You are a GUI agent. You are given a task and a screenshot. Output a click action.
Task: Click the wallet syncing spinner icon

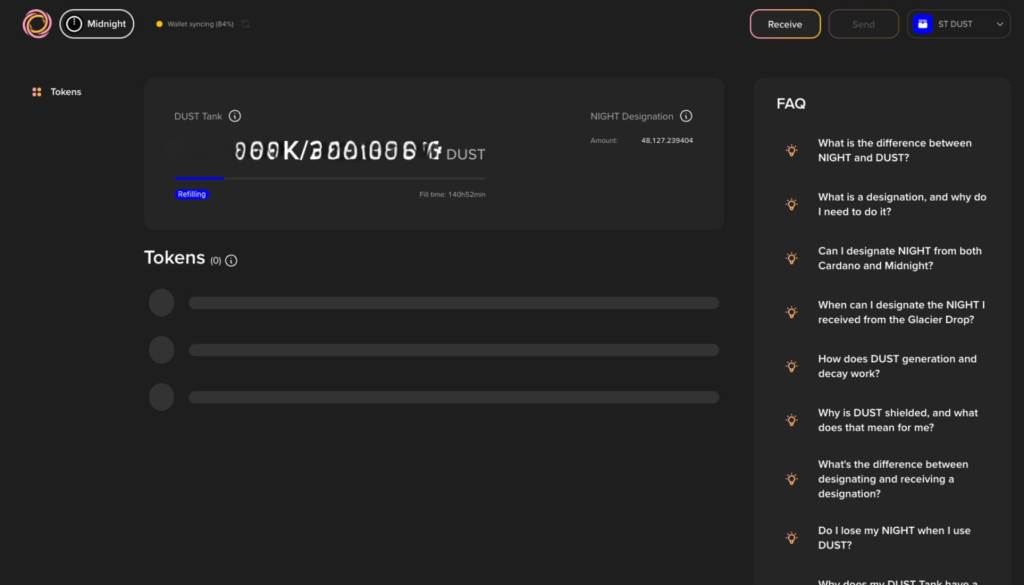[246, 24]
